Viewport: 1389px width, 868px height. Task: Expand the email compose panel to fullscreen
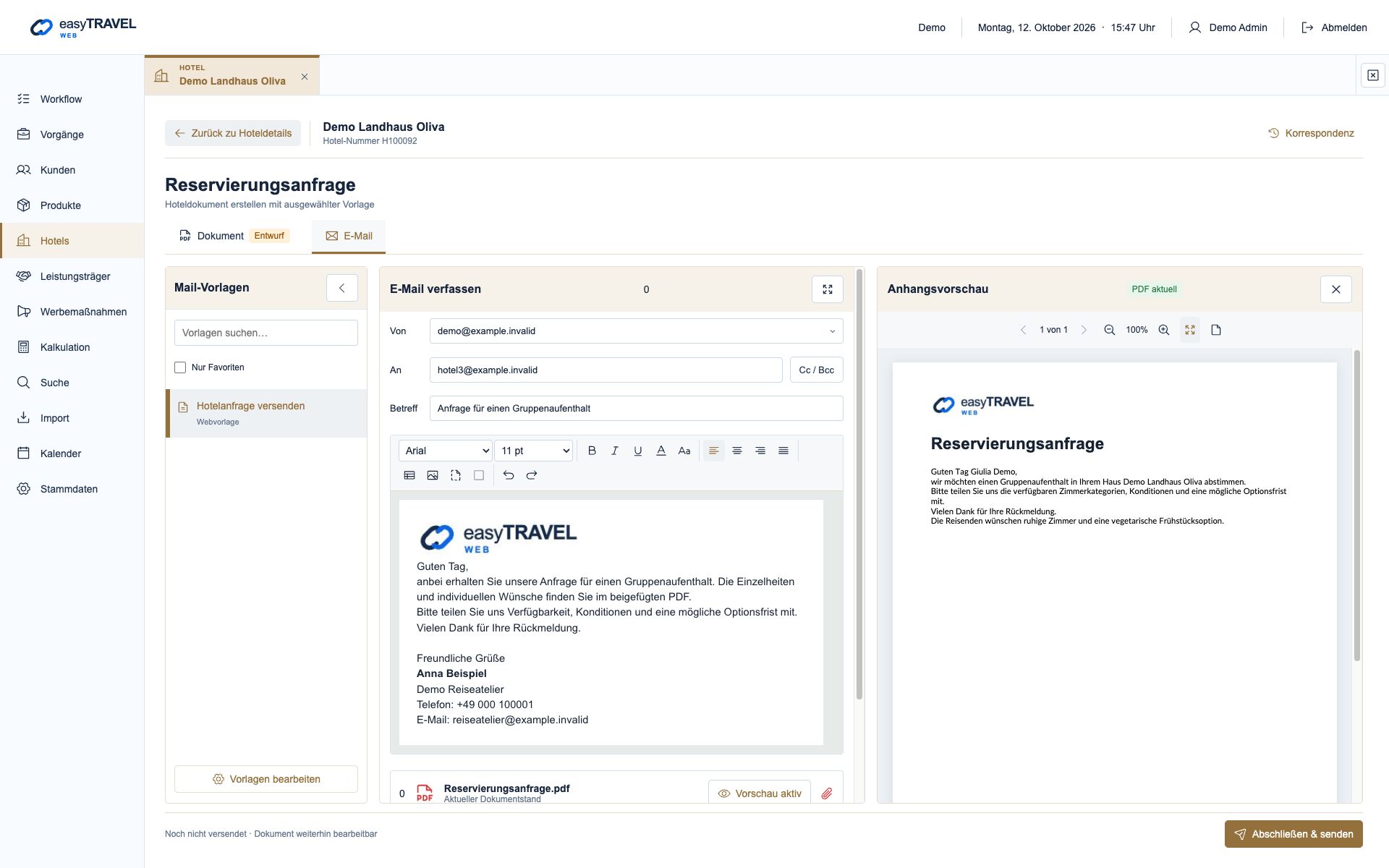point(828,289)
